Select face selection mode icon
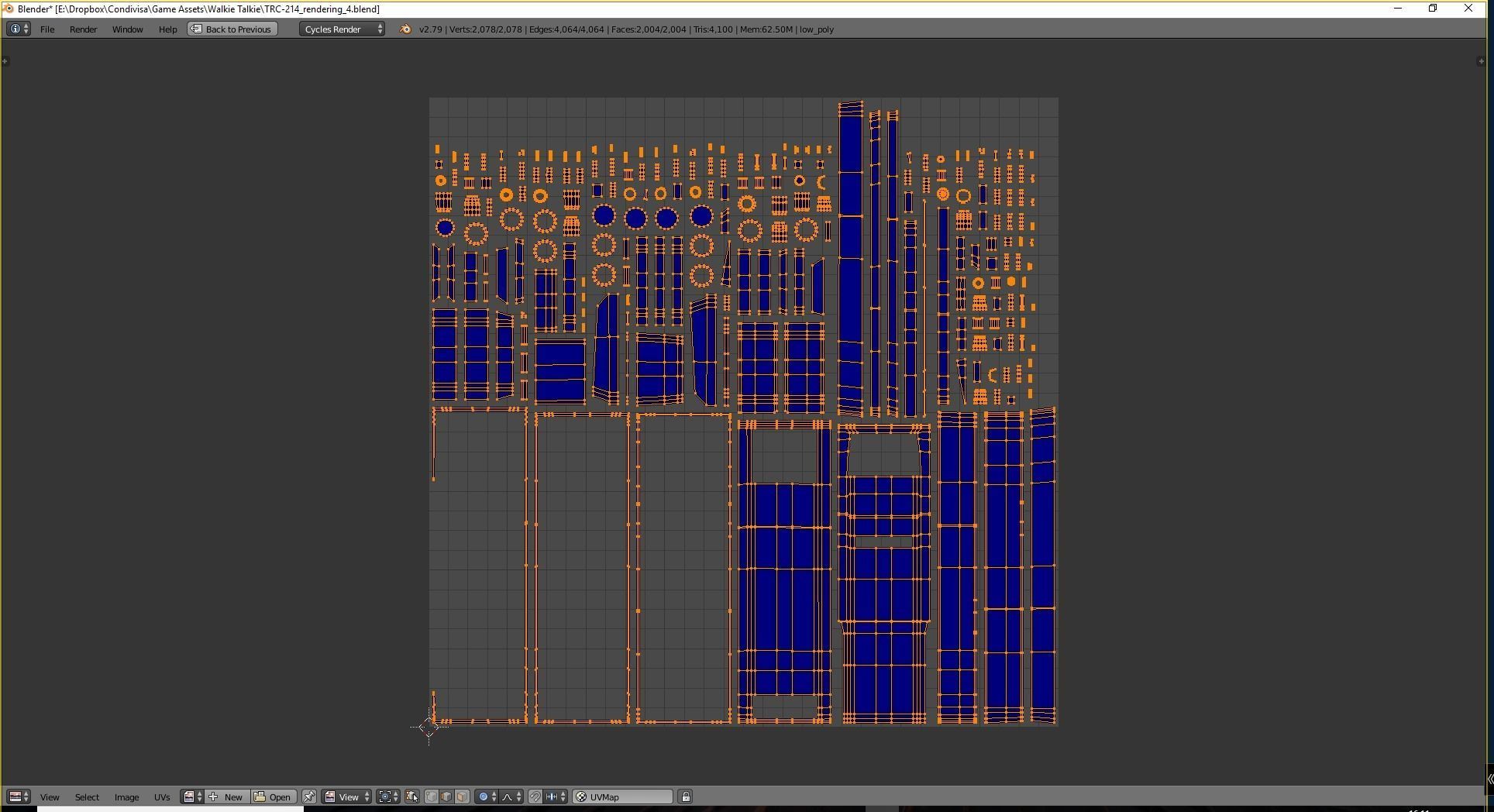 pos(462,797)
